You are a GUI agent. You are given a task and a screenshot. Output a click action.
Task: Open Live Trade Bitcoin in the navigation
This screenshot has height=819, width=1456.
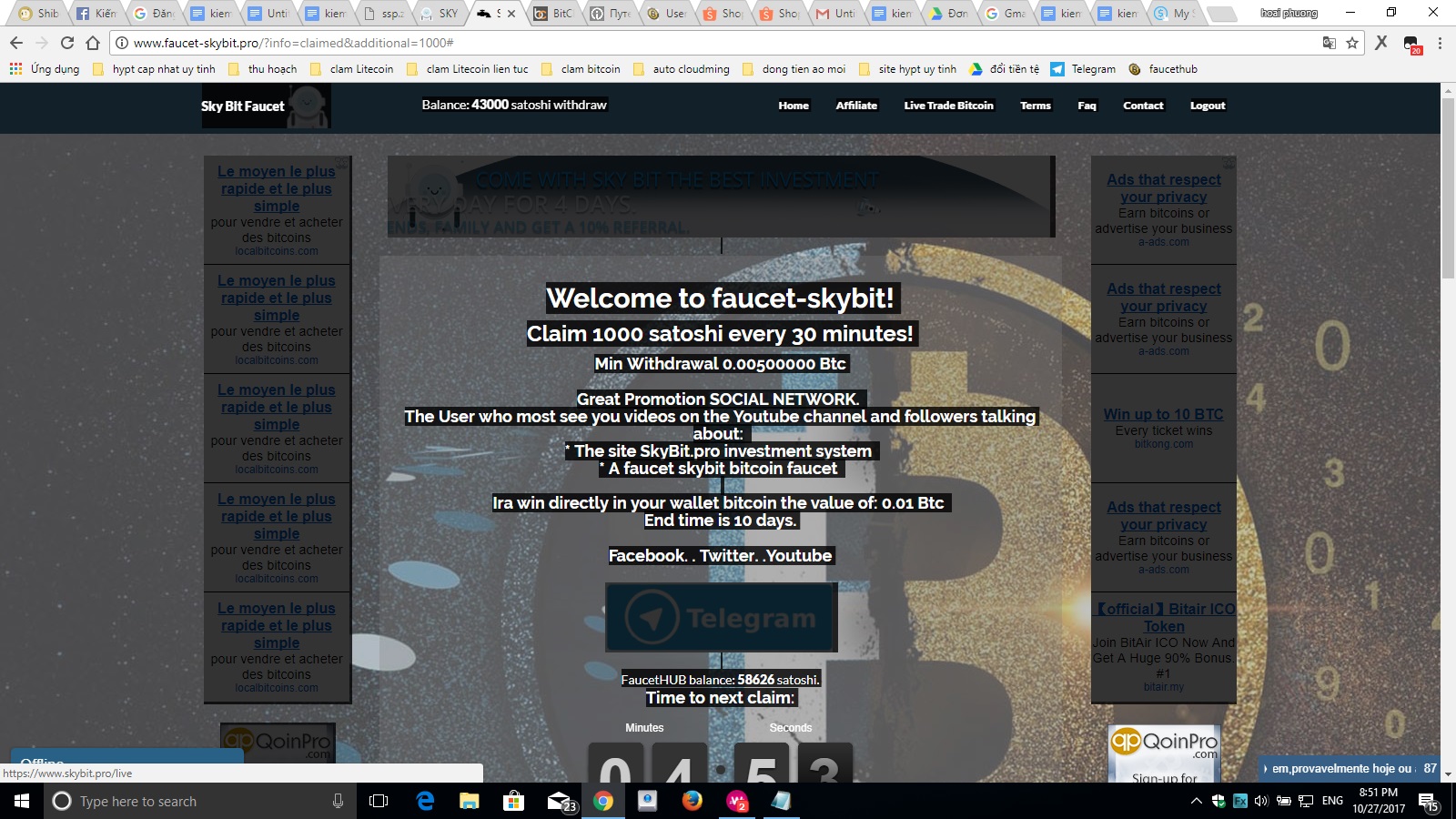[x=948, y=106]
